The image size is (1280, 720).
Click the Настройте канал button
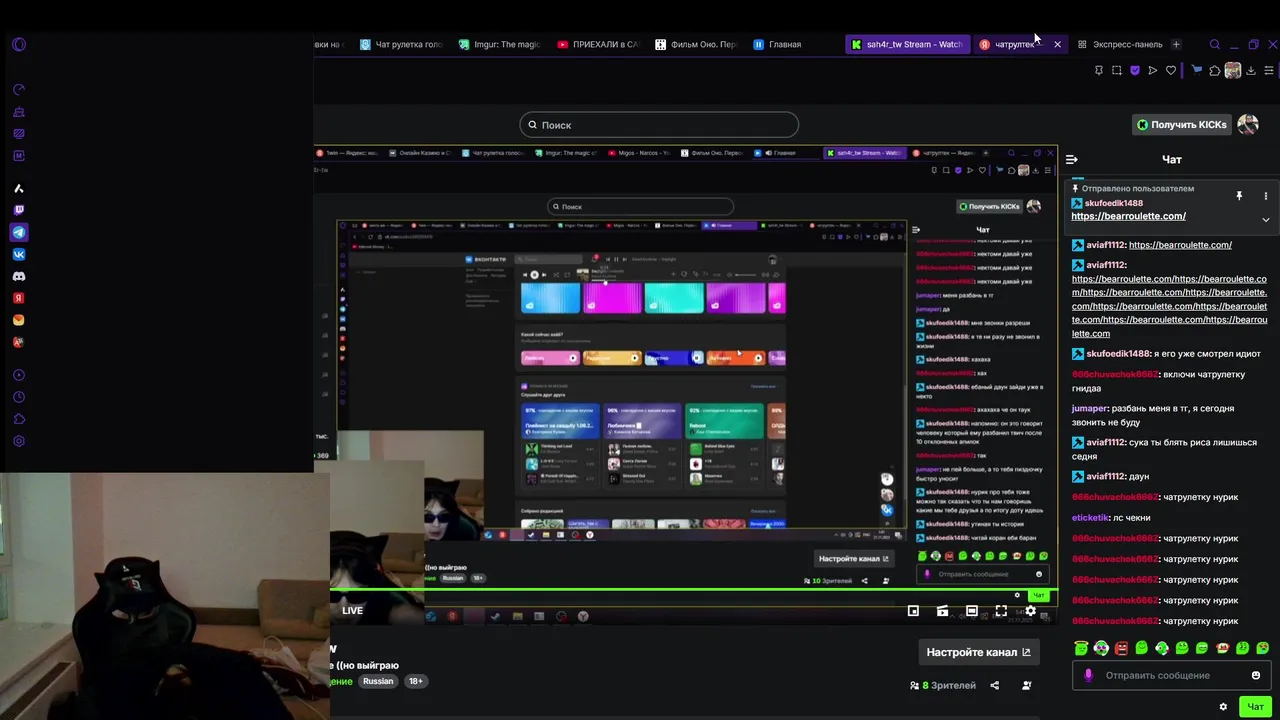pos(978,652)
